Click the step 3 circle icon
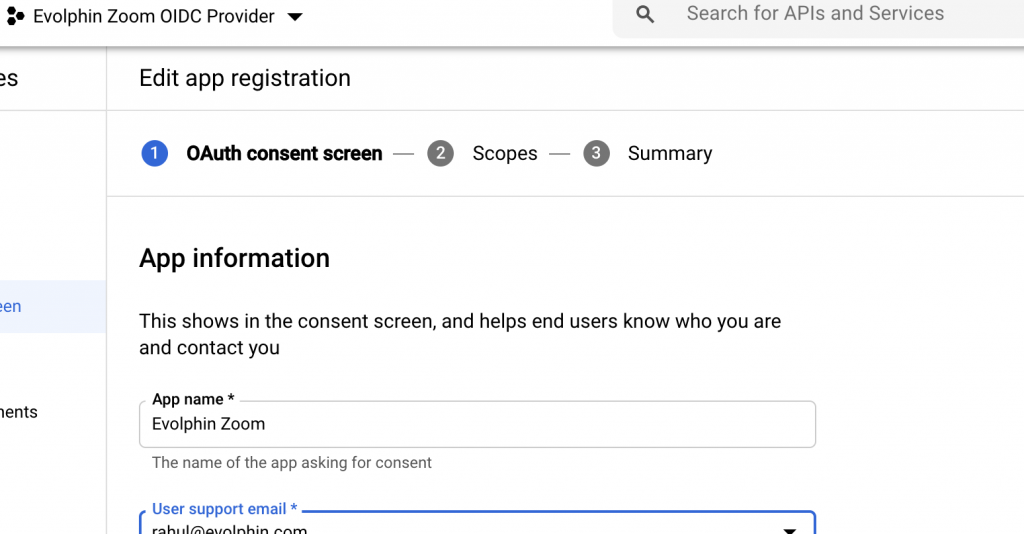Viewport: 1024px width, 534px height. 596,153
